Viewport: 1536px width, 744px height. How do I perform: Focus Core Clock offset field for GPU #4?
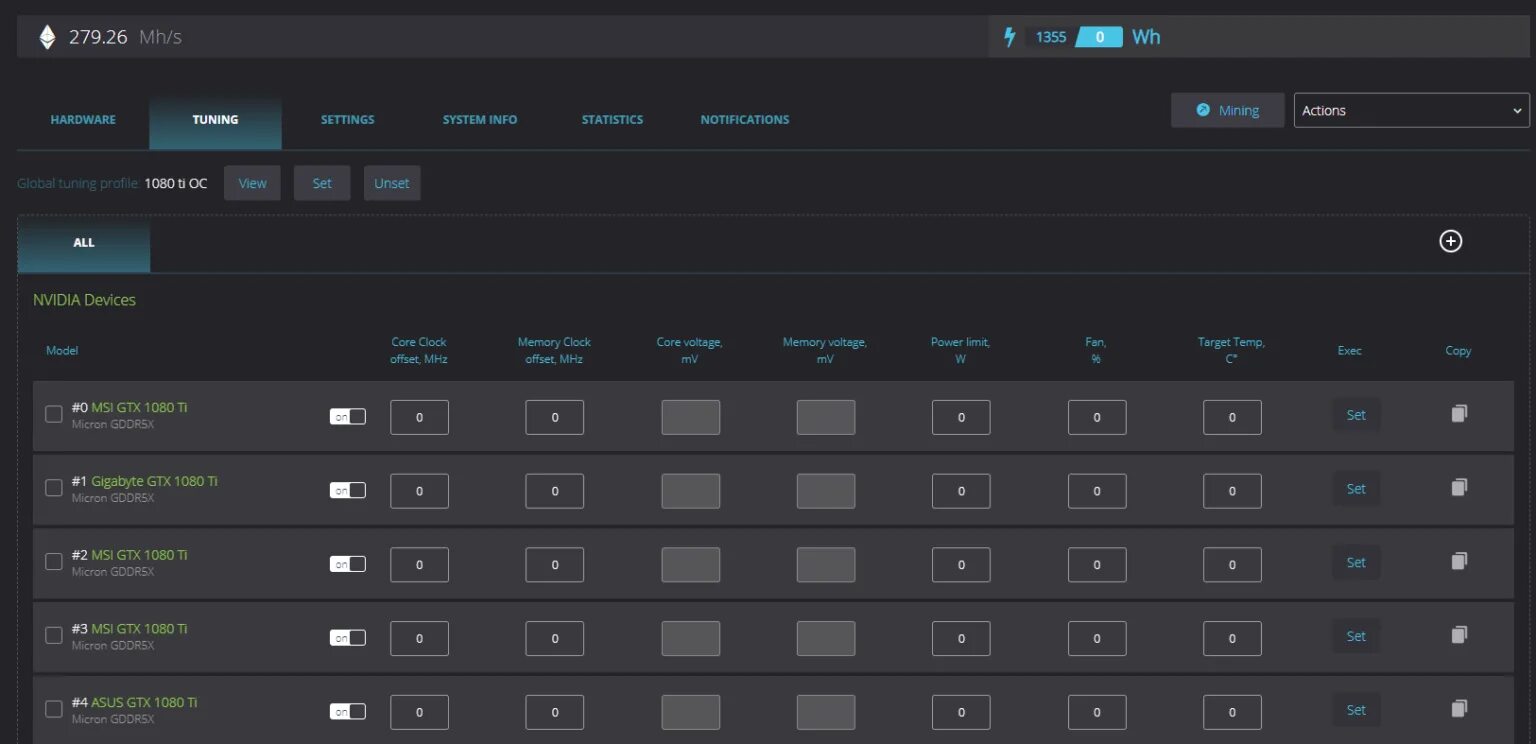tap(419, 712)
